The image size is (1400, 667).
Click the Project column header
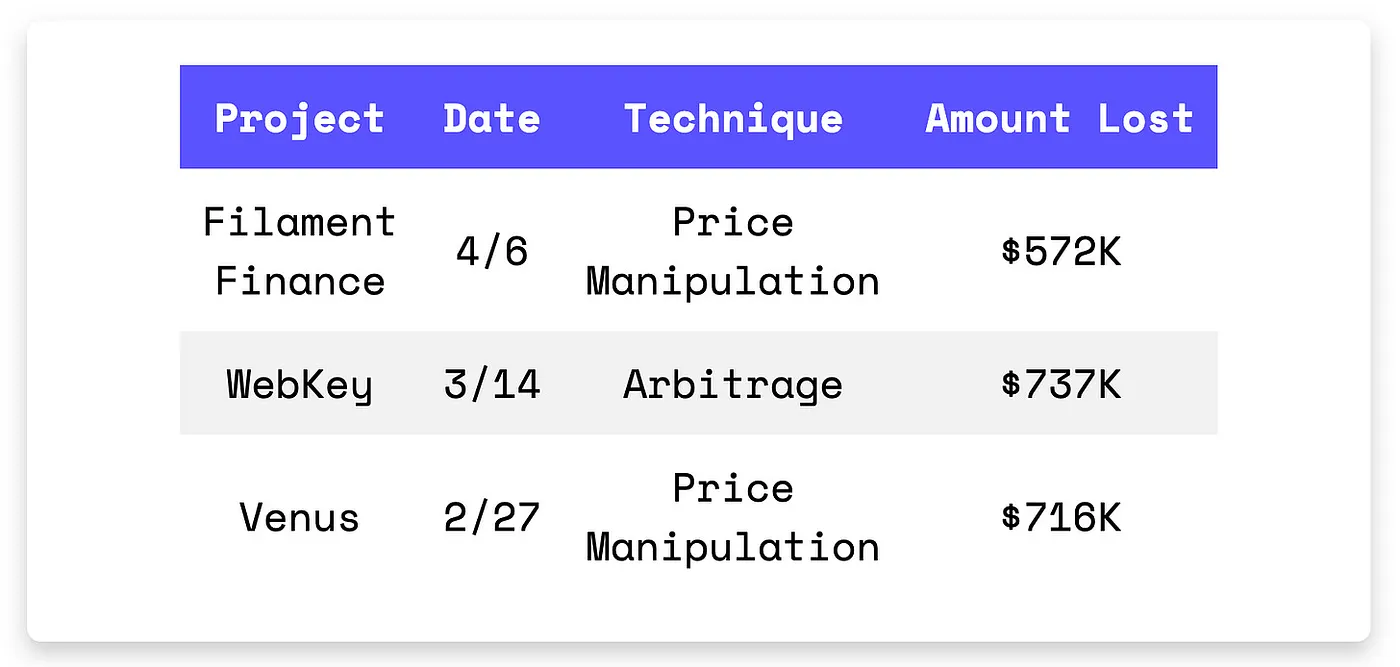[x=299, y=118]
